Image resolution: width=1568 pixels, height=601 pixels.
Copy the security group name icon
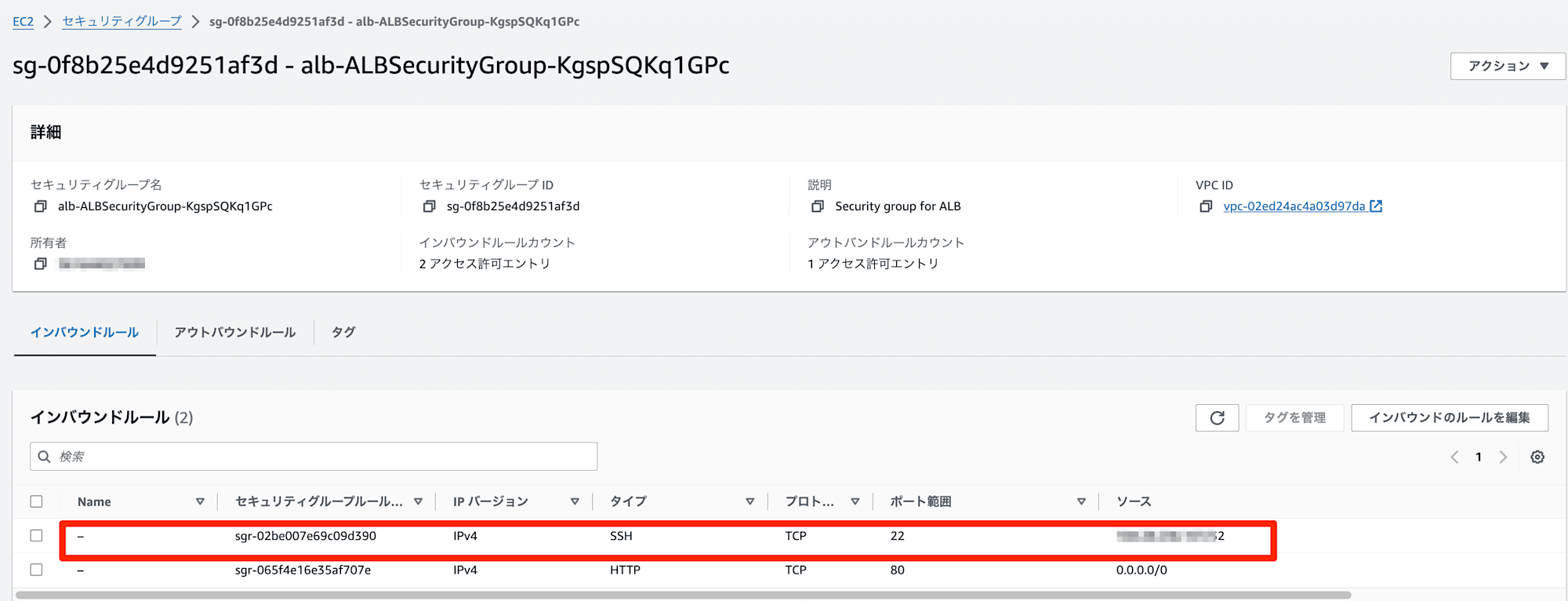click(x=41, y=206)
